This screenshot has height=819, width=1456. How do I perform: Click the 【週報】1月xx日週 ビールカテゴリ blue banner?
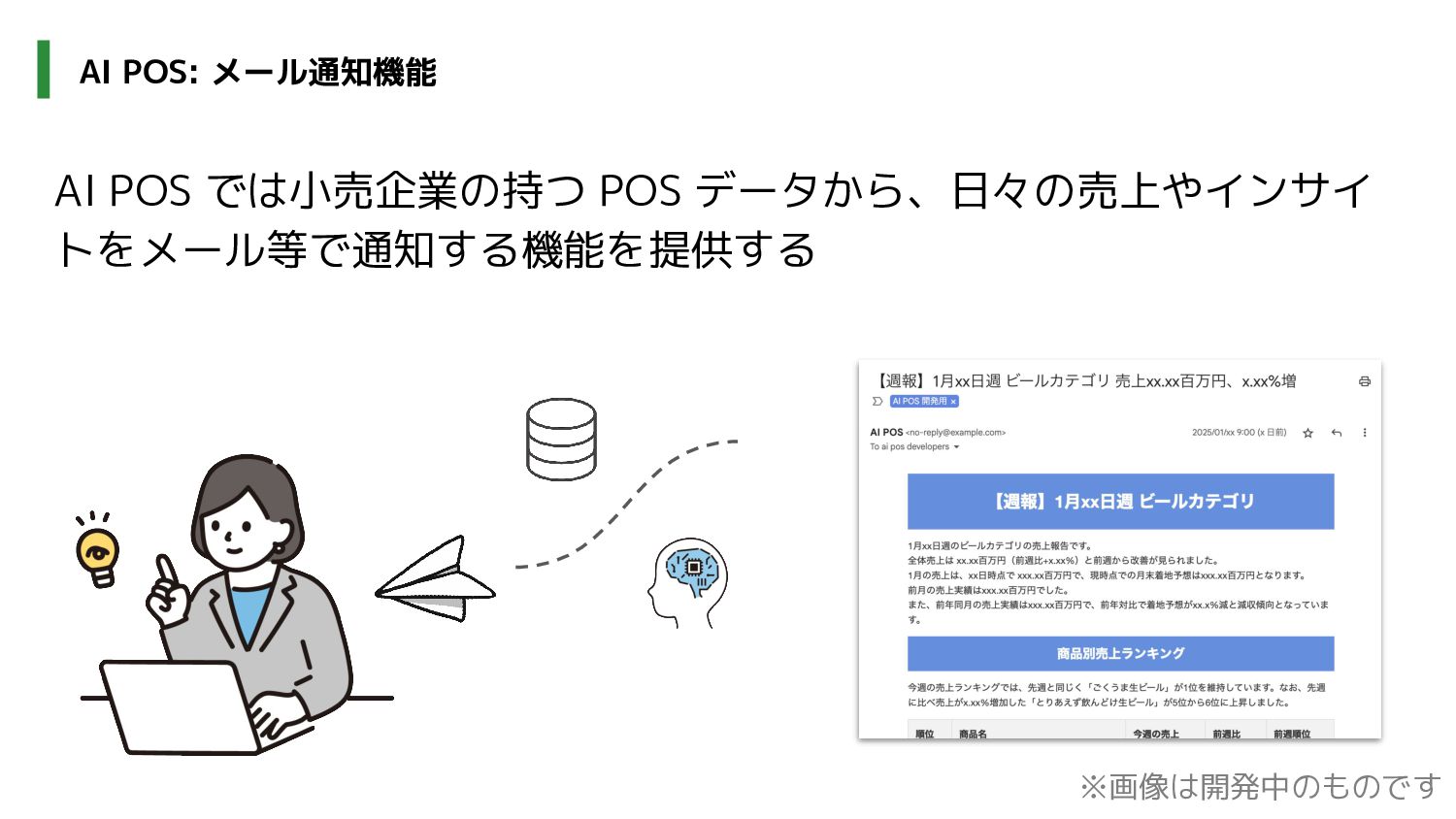[x=1120, y=502]
